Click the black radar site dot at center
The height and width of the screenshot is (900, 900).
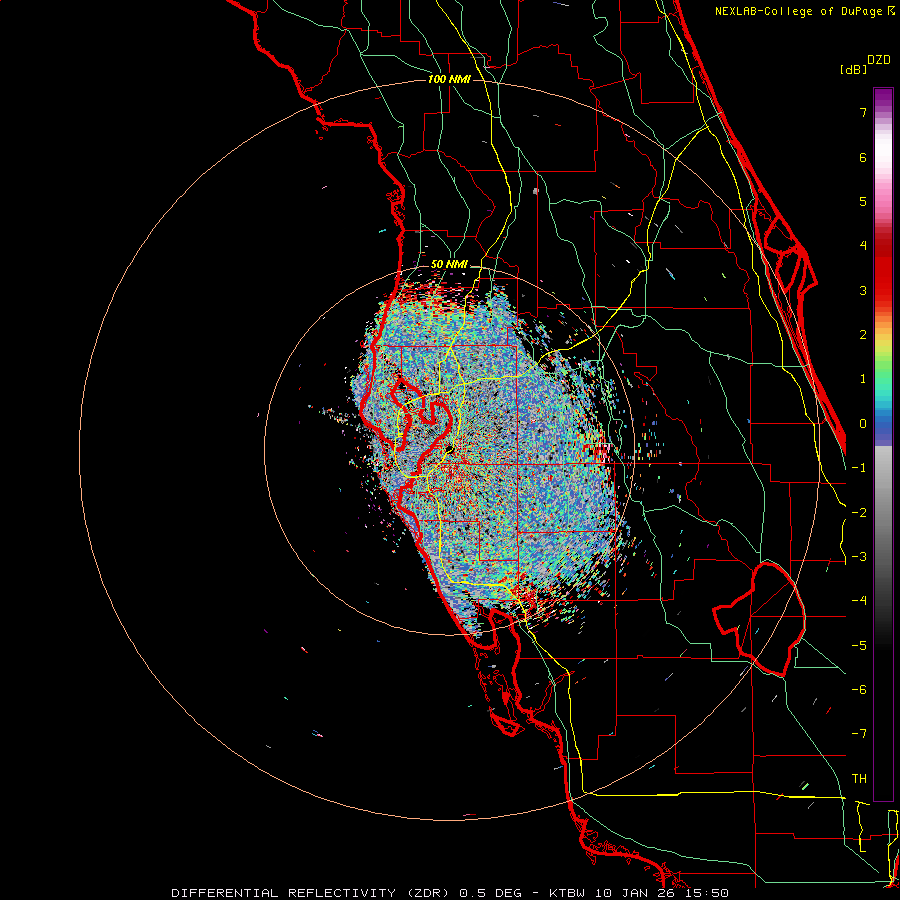[x=449, y=448]
